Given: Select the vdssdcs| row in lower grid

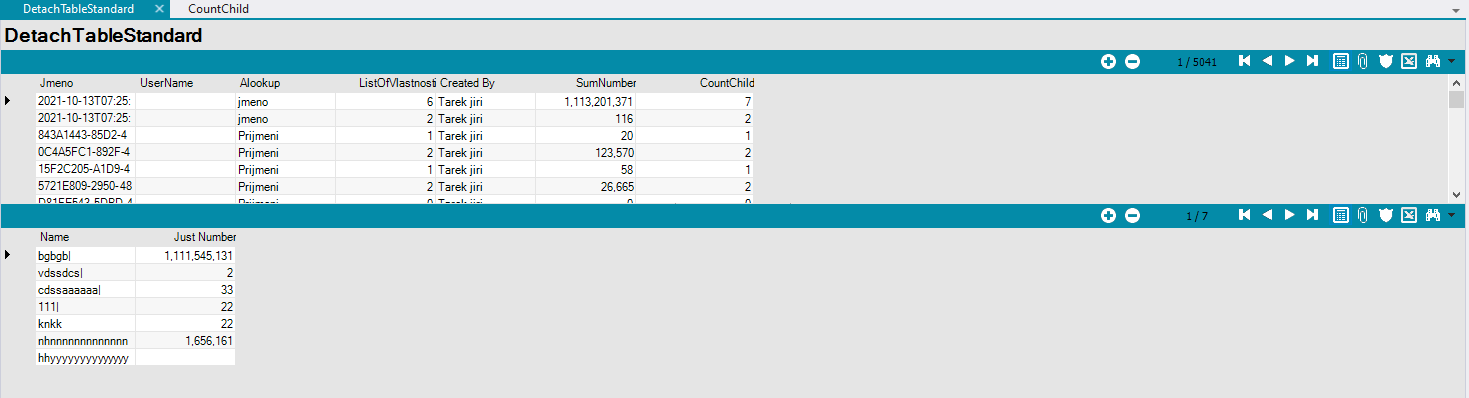Looking at the screenshot, I should pos(135,273).
